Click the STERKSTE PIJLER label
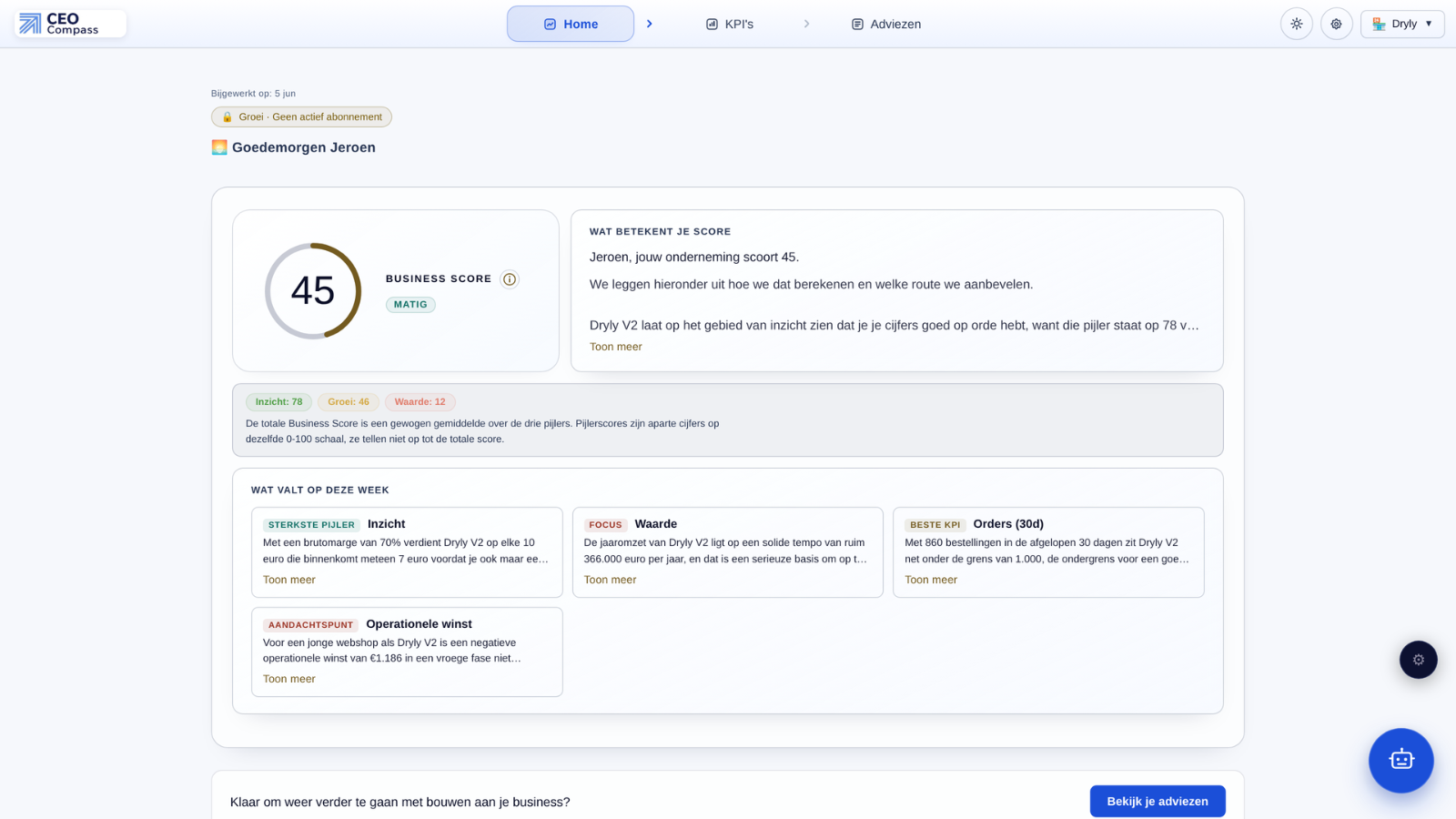 pyautogui.click(x=311, y=525)
